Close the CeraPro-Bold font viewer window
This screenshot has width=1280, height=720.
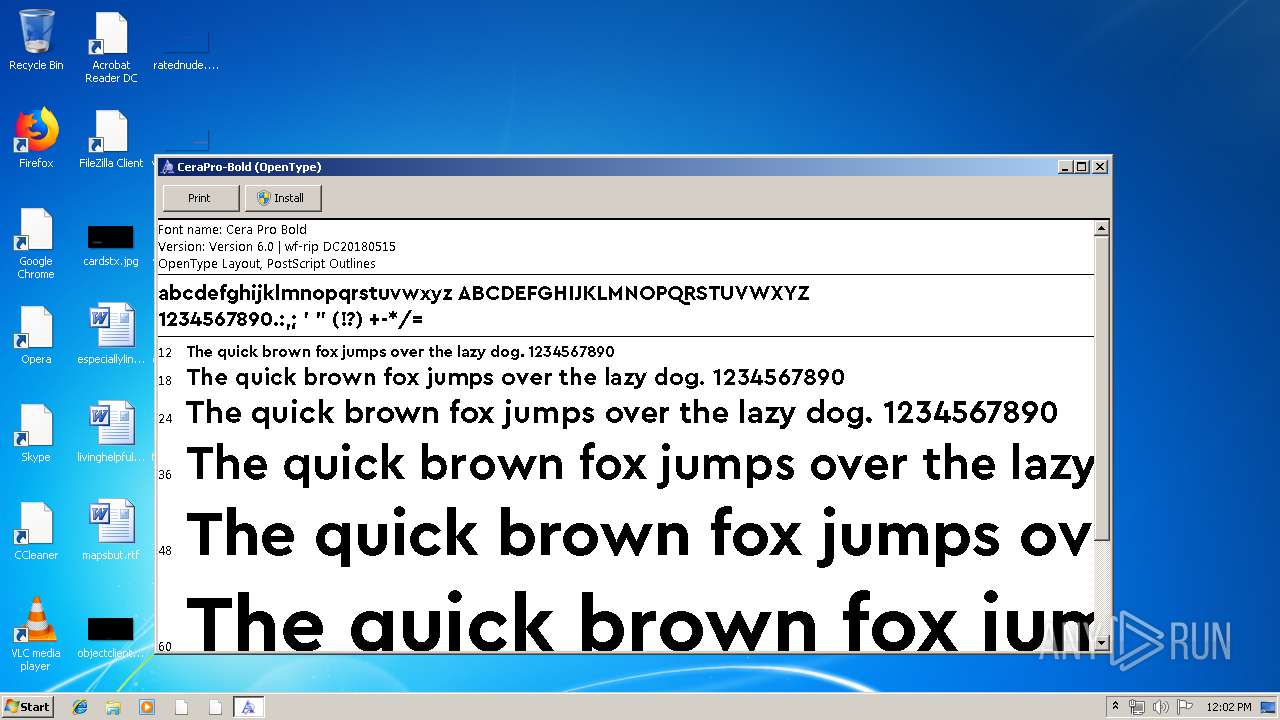click(1100, 167)
